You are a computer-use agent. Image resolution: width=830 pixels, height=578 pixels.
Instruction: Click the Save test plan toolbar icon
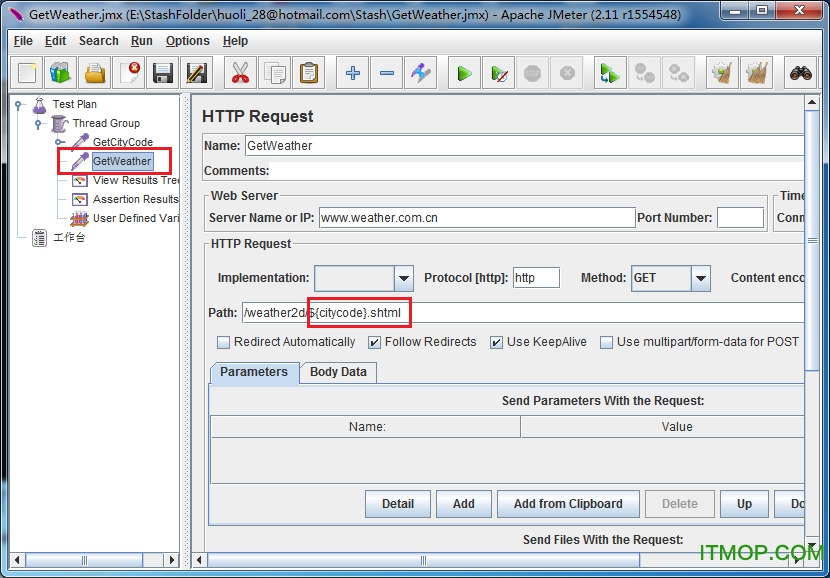coord(162,73)
